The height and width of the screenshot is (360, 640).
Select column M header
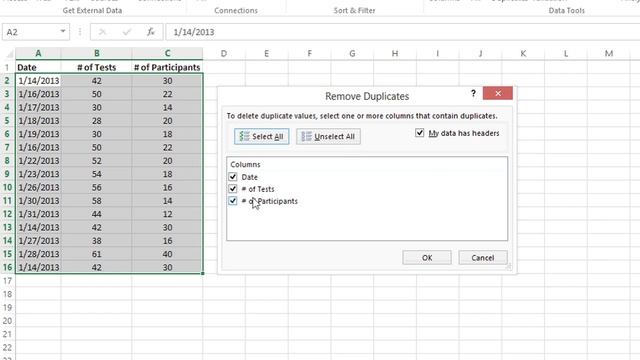[609, 53]
